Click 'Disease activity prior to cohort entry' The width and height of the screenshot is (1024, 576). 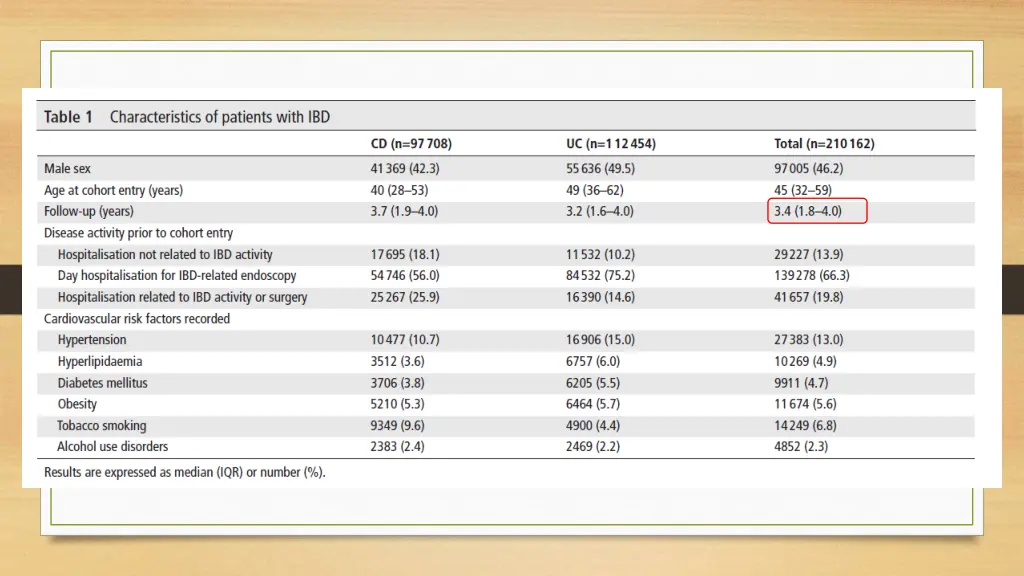(x=138, y=232)
